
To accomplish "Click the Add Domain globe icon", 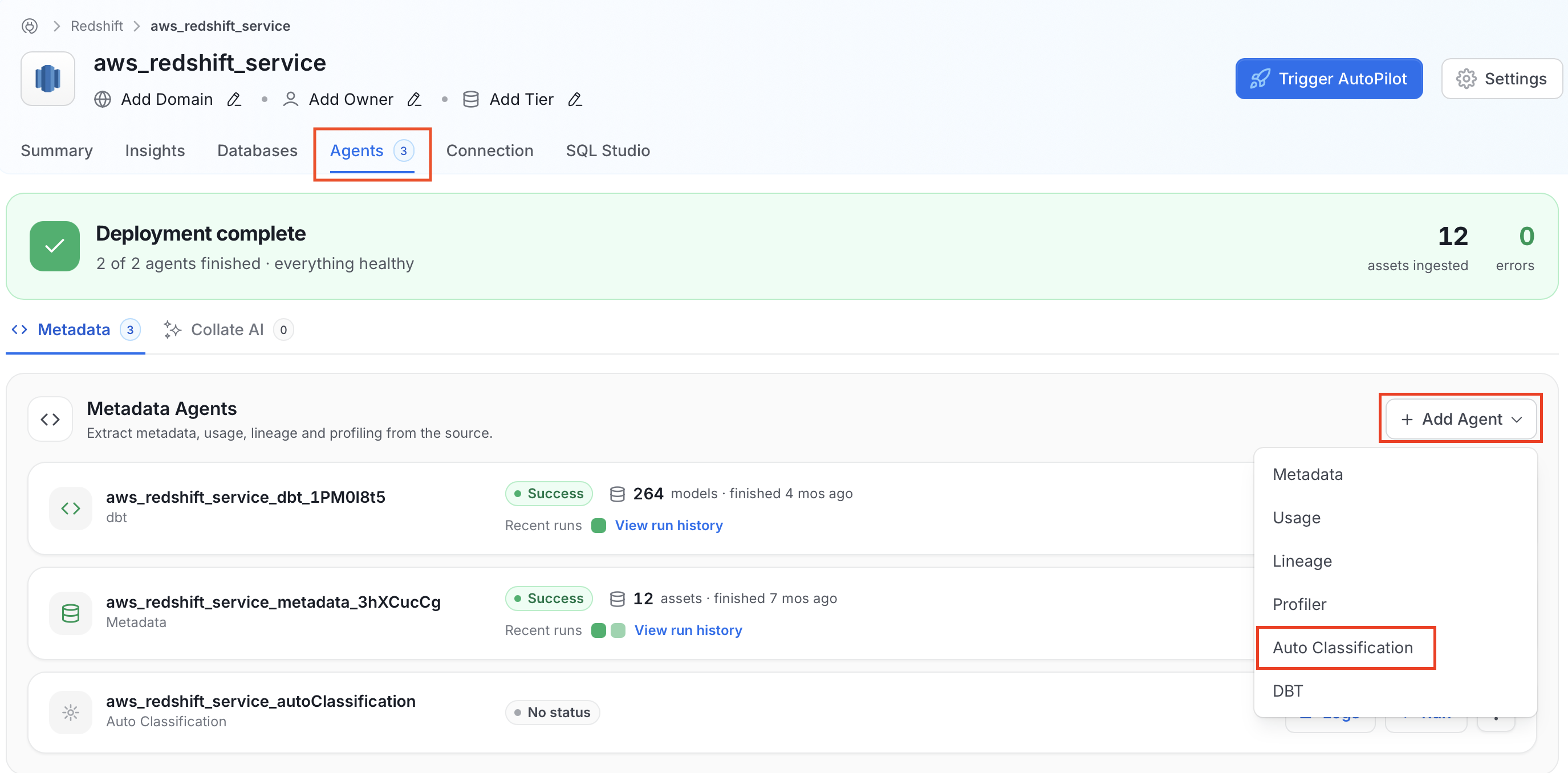I will (102, 99).
